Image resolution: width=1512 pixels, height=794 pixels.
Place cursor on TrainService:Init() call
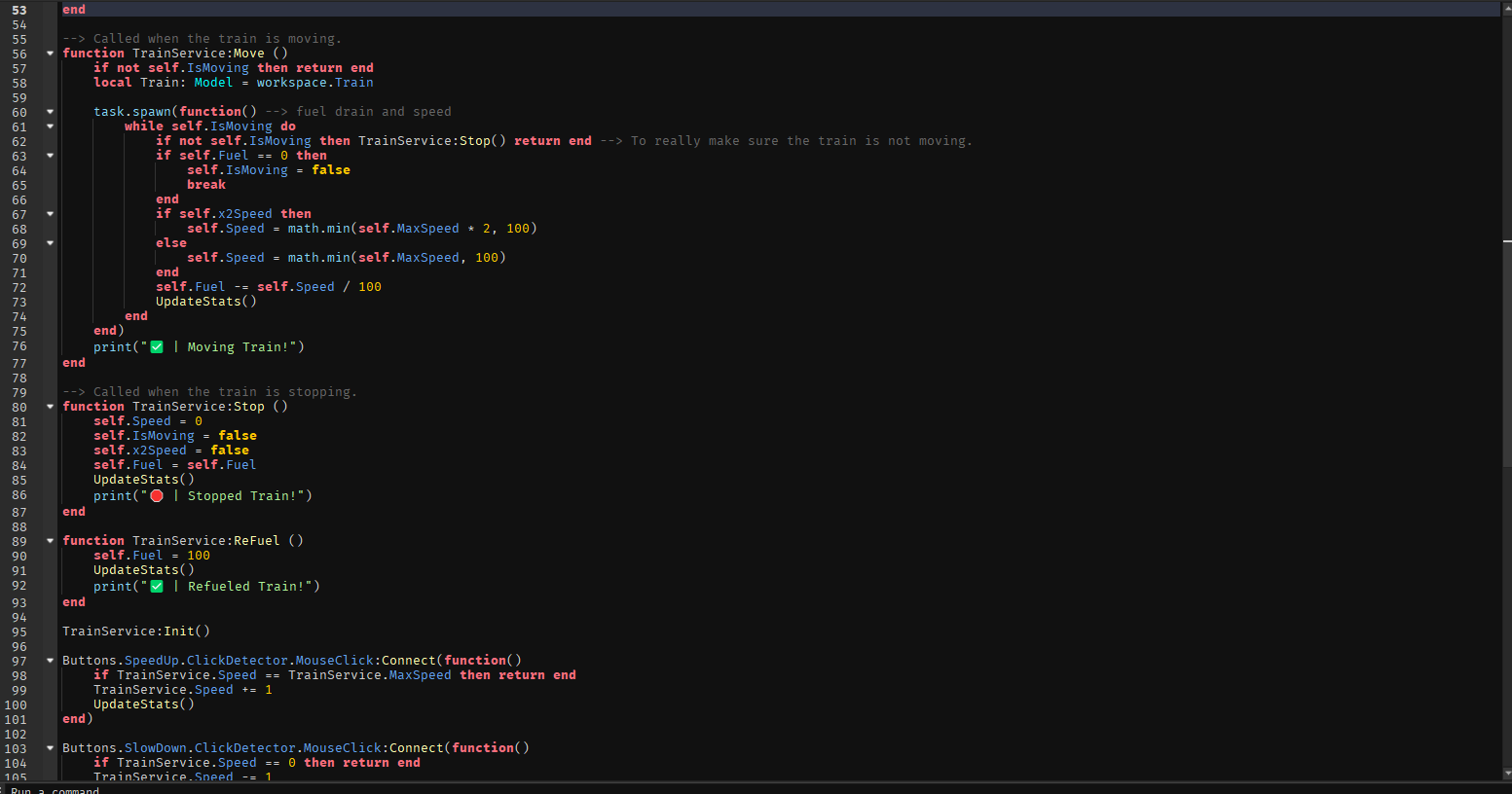pyautogui.click(x=136, y=632)
